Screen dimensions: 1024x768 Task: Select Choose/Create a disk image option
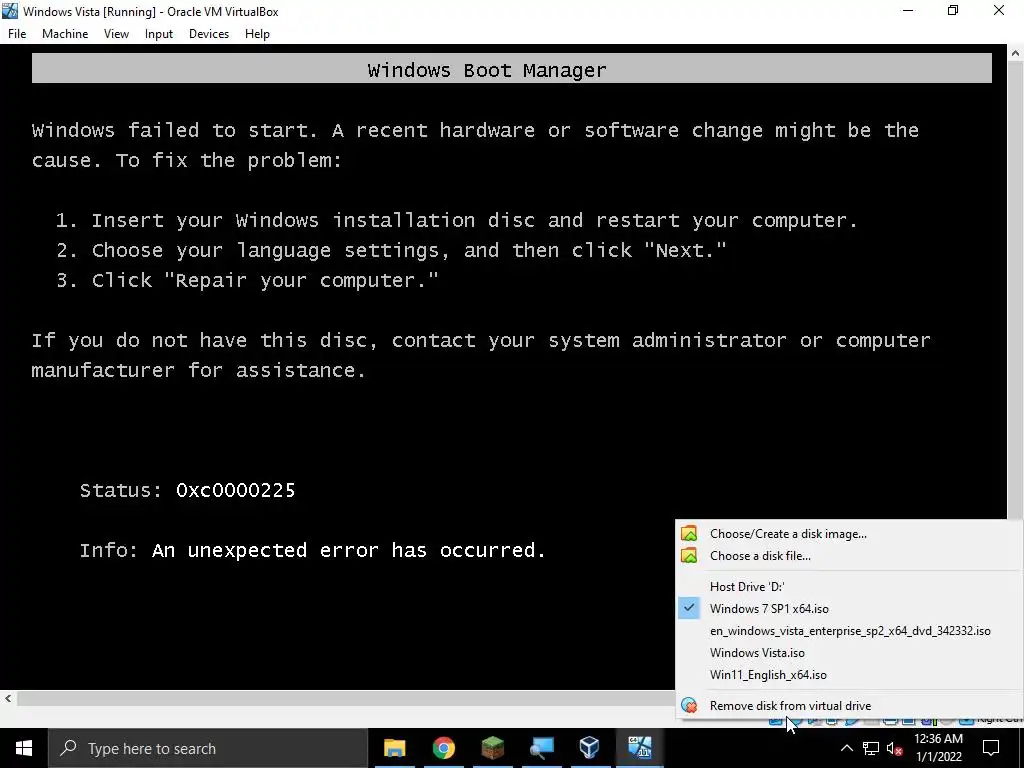pos(849,534)
